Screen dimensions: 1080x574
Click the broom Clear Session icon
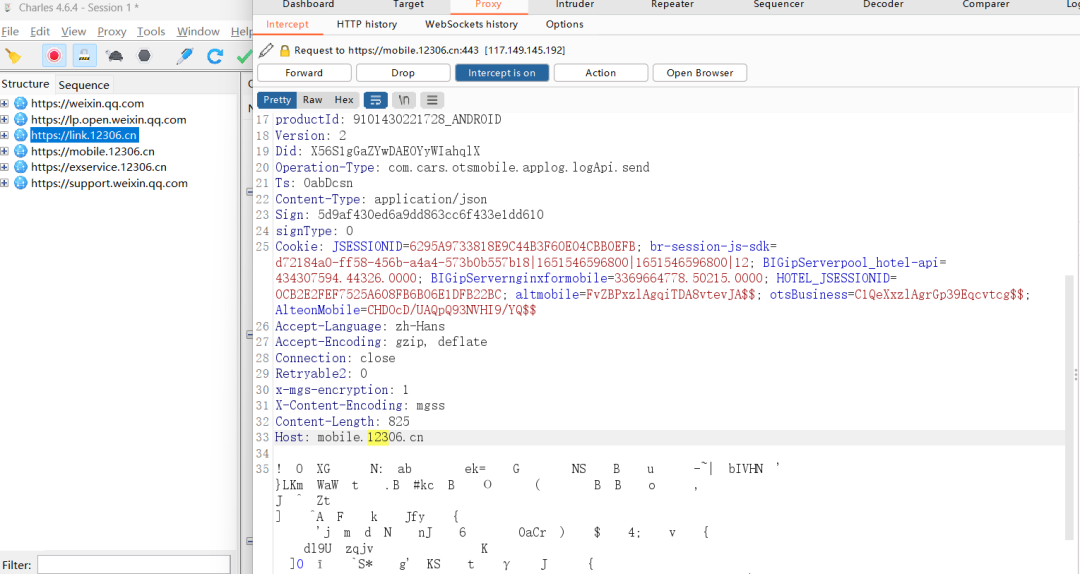click(x=13, y=56)
